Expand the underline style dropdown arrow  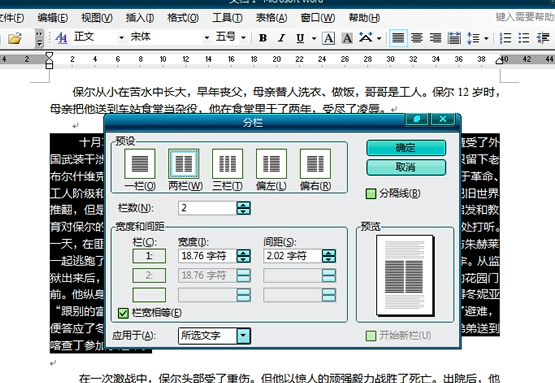pos(314,38)
